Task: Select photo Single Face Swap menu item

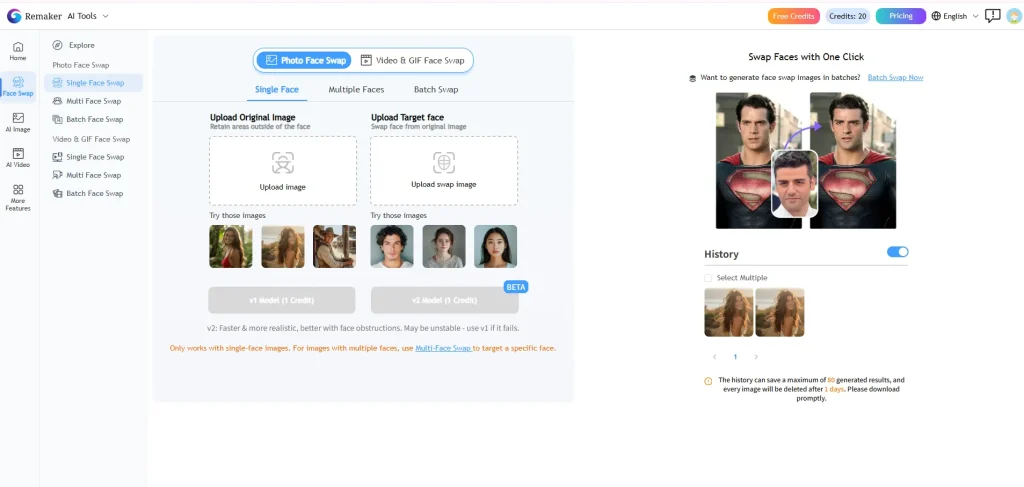Action: pos(93,83)
